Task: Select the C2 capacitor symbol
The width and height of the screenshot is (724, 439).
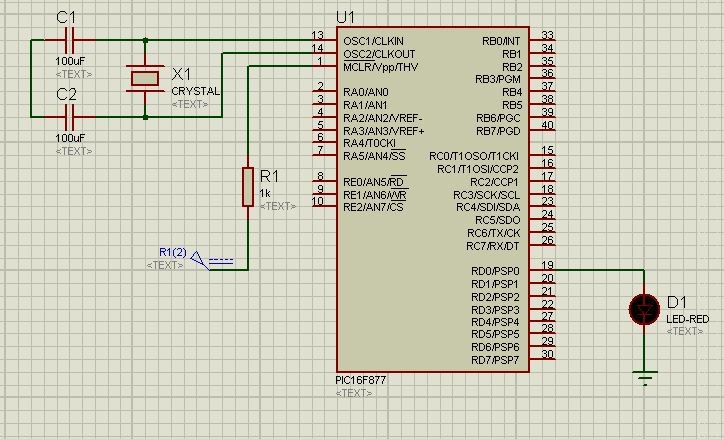Action: tap(69, 117)
